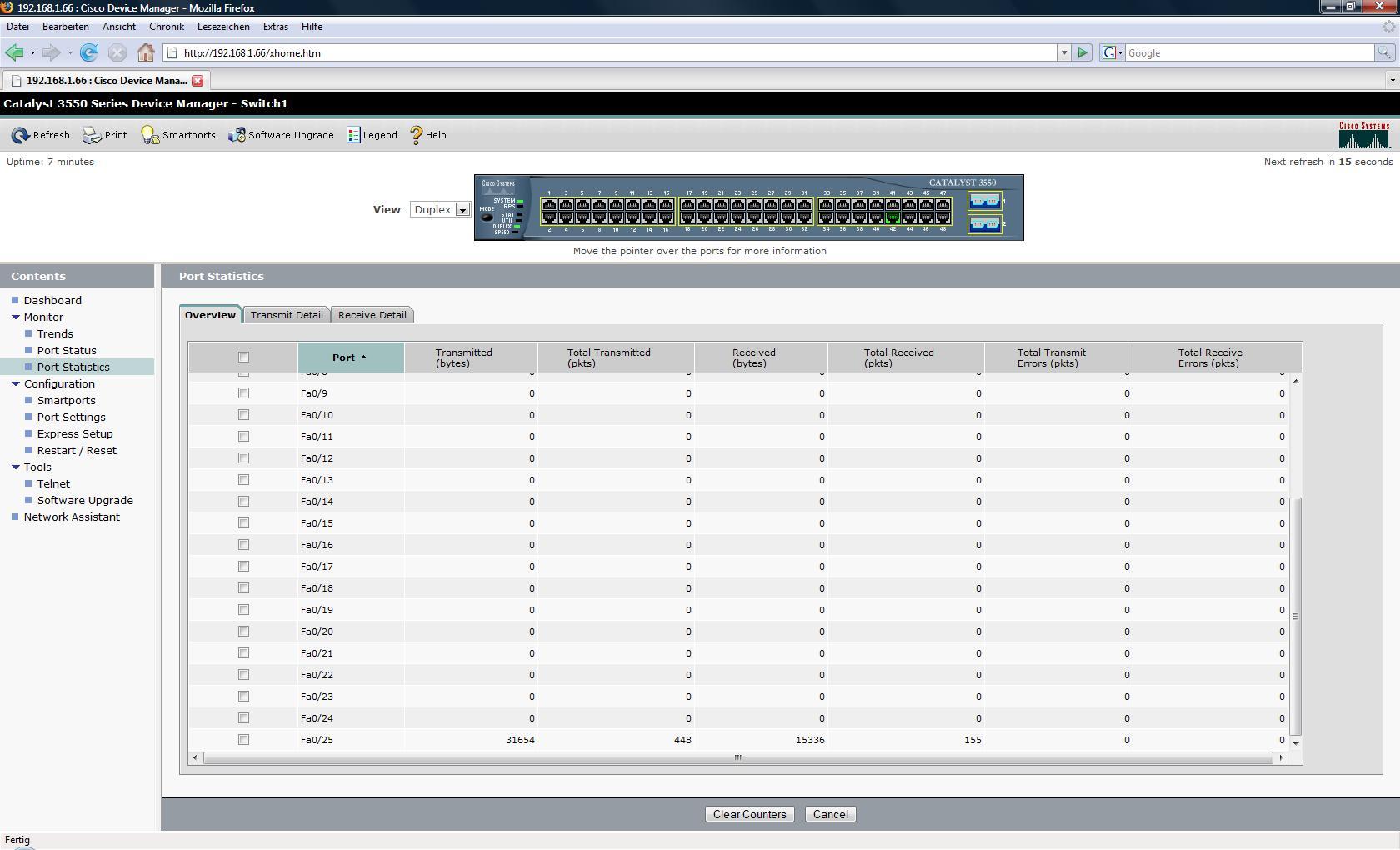Click the Go arrow next to address bar
This screenshot has height=850, width=1400.
tap(1082, 52)
